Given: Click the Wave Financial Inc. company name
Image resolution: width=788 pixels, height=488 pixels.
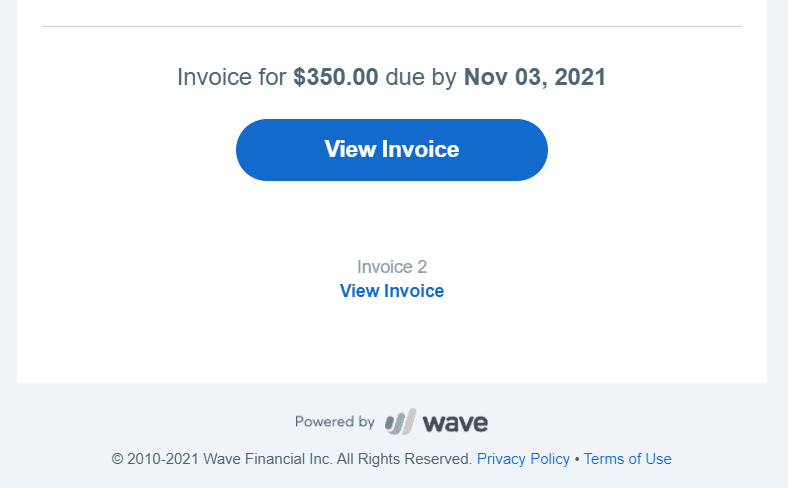Looking at the screenshot, I should pos(267,459).
